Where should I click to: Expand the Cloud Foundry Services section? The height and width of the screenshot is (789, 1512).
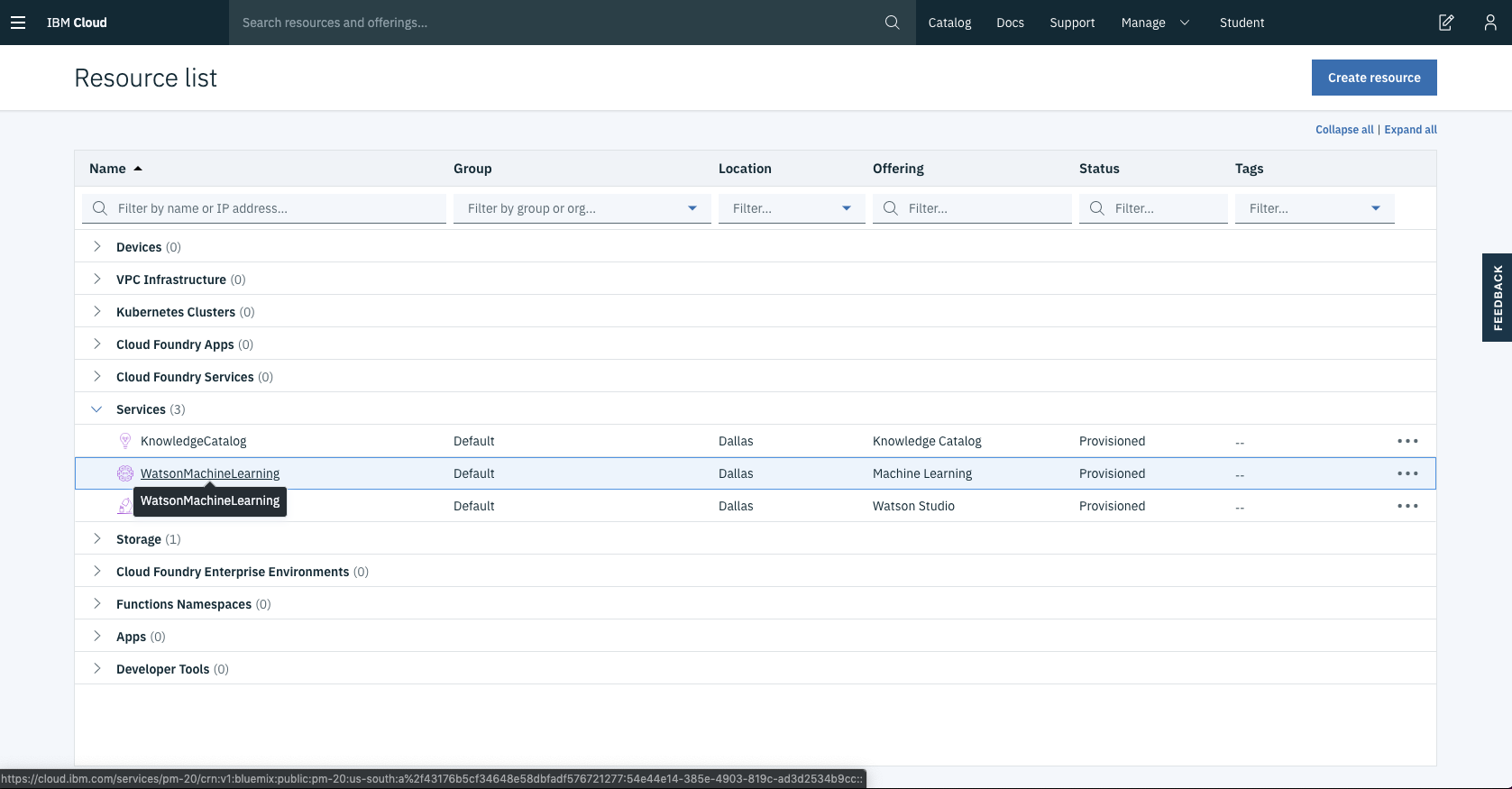pos(96,376)
